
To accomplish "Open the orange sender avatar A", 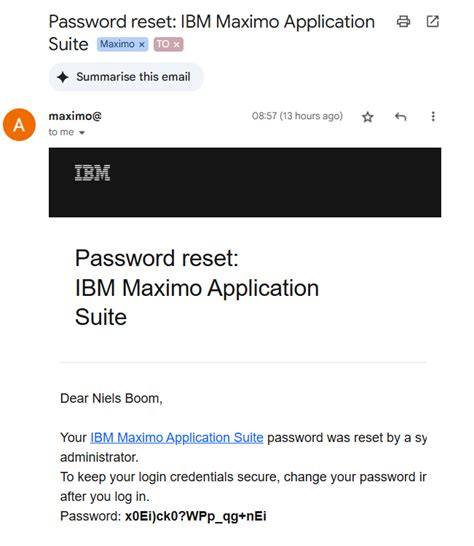I will tap(19, 124).
